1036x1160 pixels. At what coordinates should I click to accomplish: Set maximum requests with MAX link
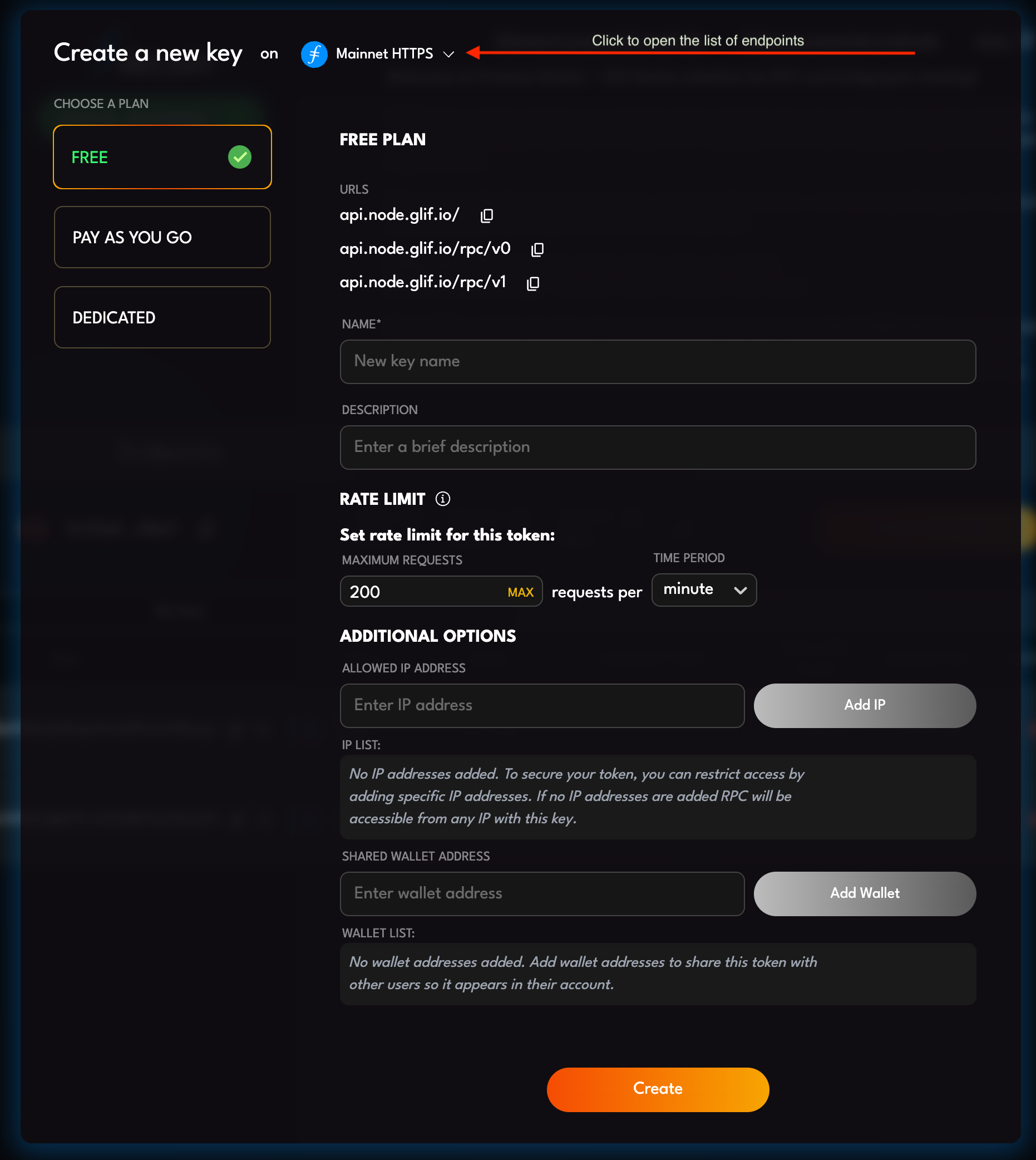point(520,592)
